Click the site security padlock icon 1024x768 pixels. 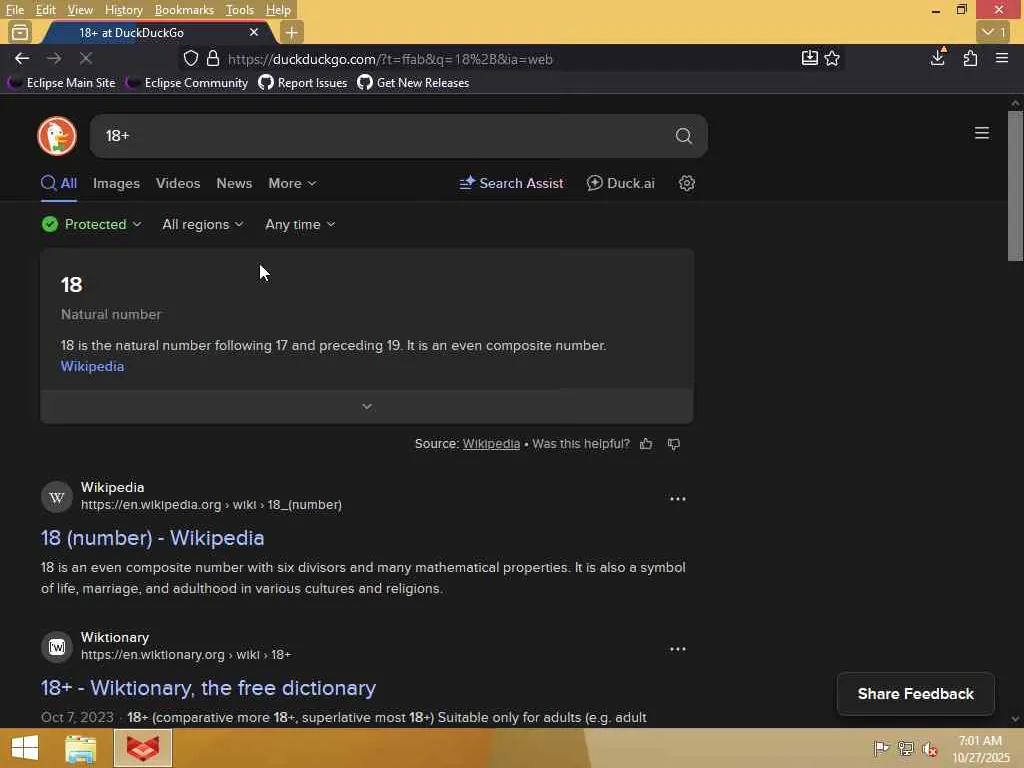[x=213, y=59]
